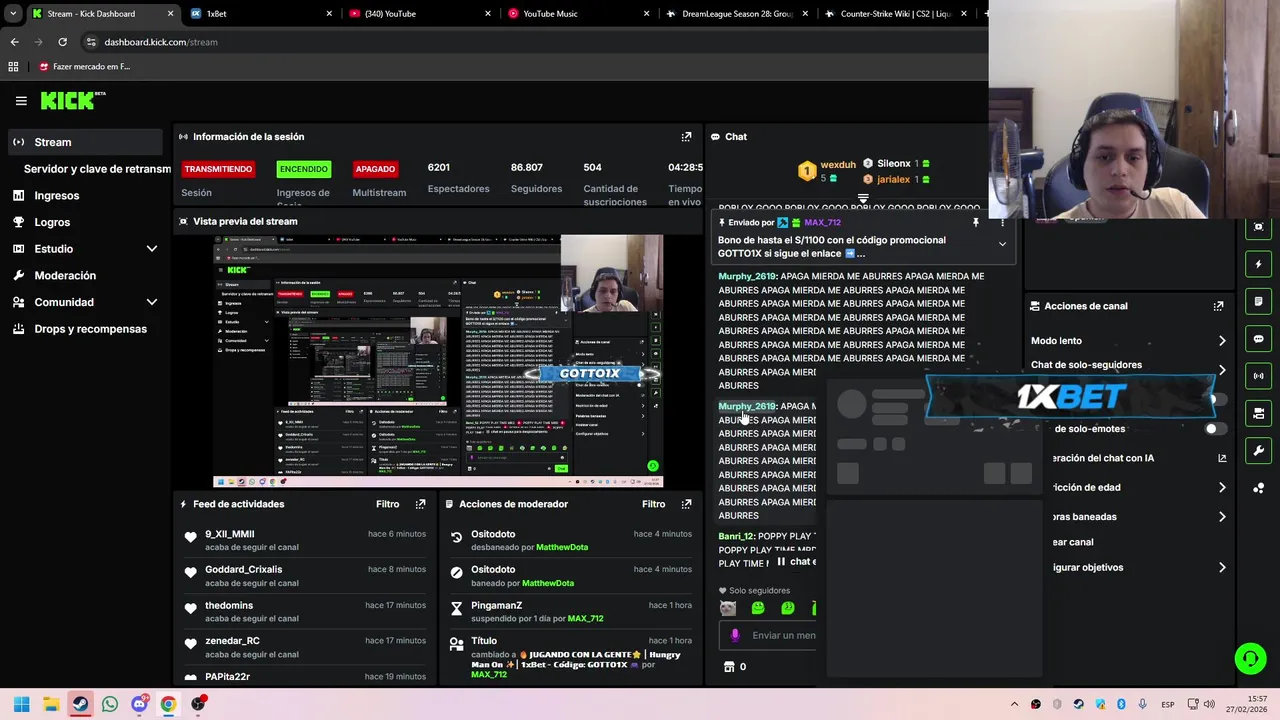
Task: Open the green headset support button
Action: pyautogui.click(x=1250, y=658)
